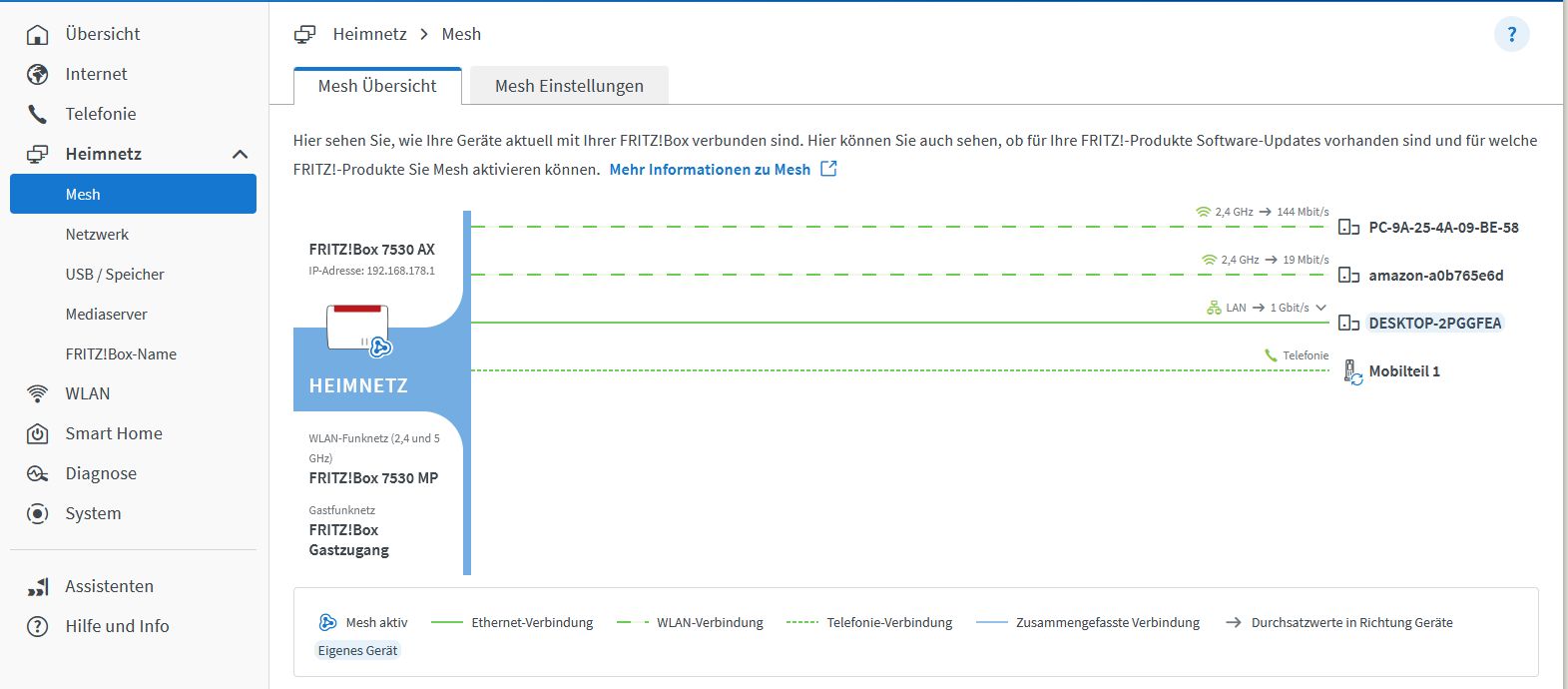Click the WLAN-Verbindung legend entry
The image size is (1568, 689).
coord(690,622)
